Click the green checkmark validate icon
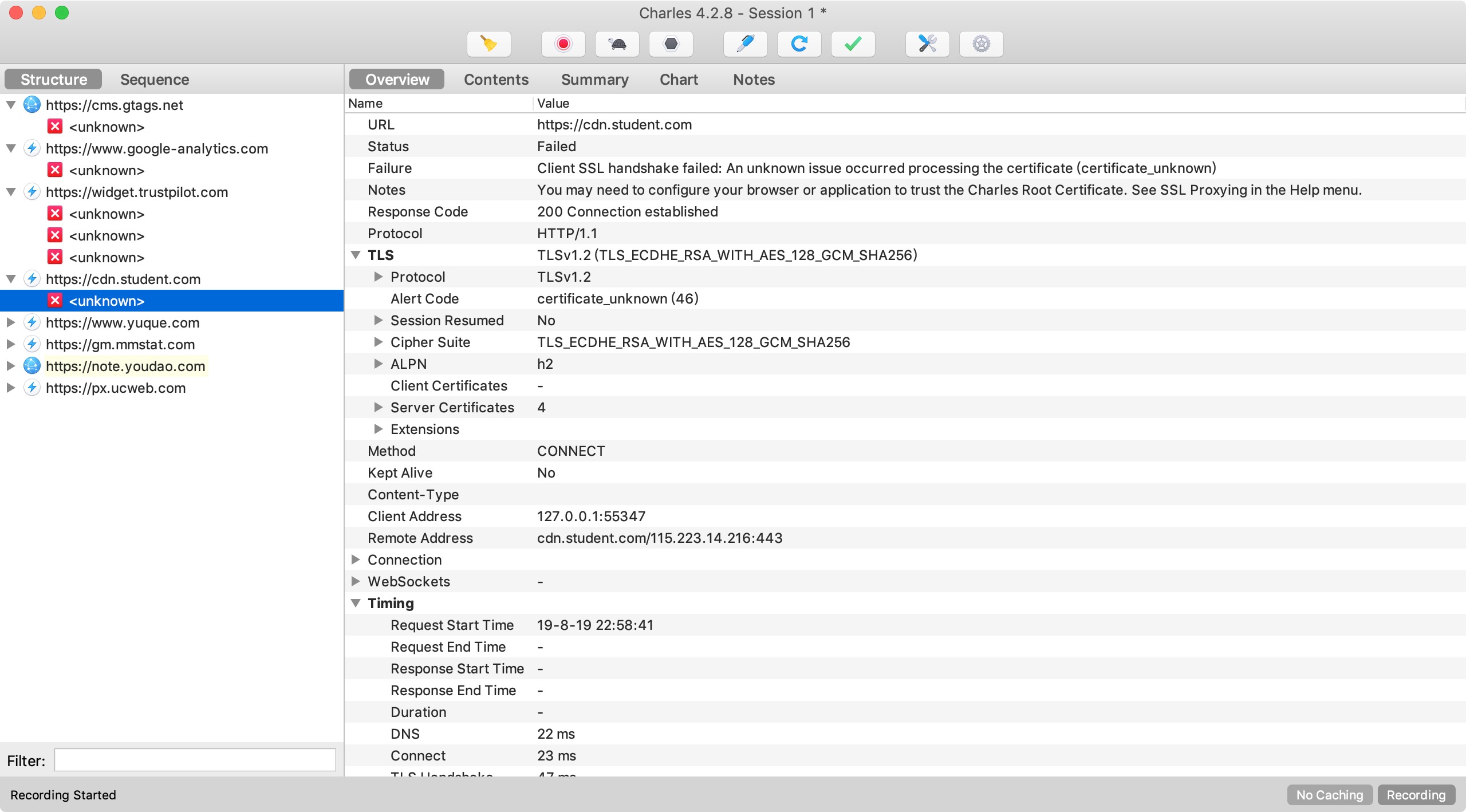 point(853,44)
